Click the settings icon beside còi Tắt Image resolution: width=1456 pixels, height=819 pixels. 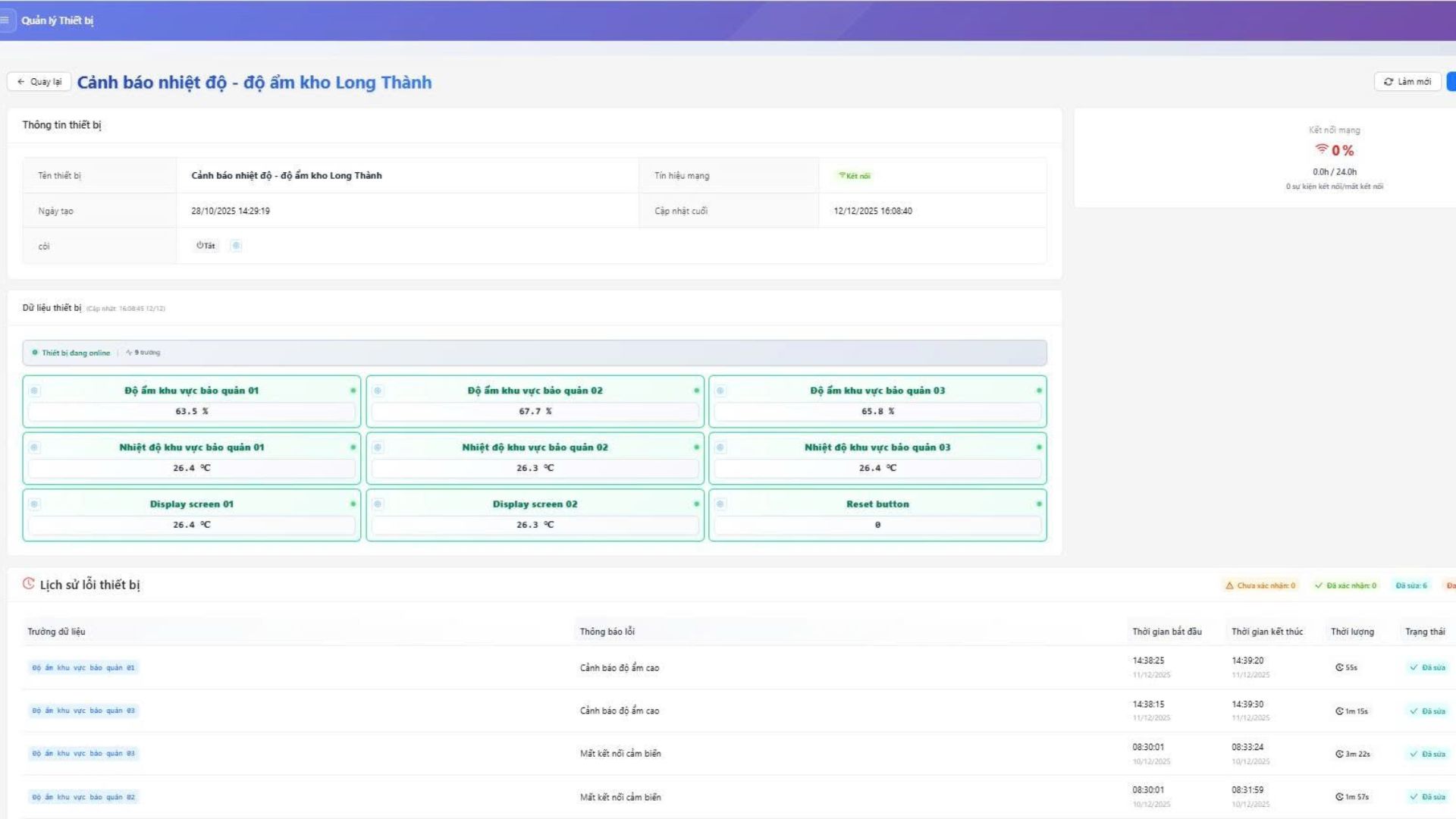236,246
